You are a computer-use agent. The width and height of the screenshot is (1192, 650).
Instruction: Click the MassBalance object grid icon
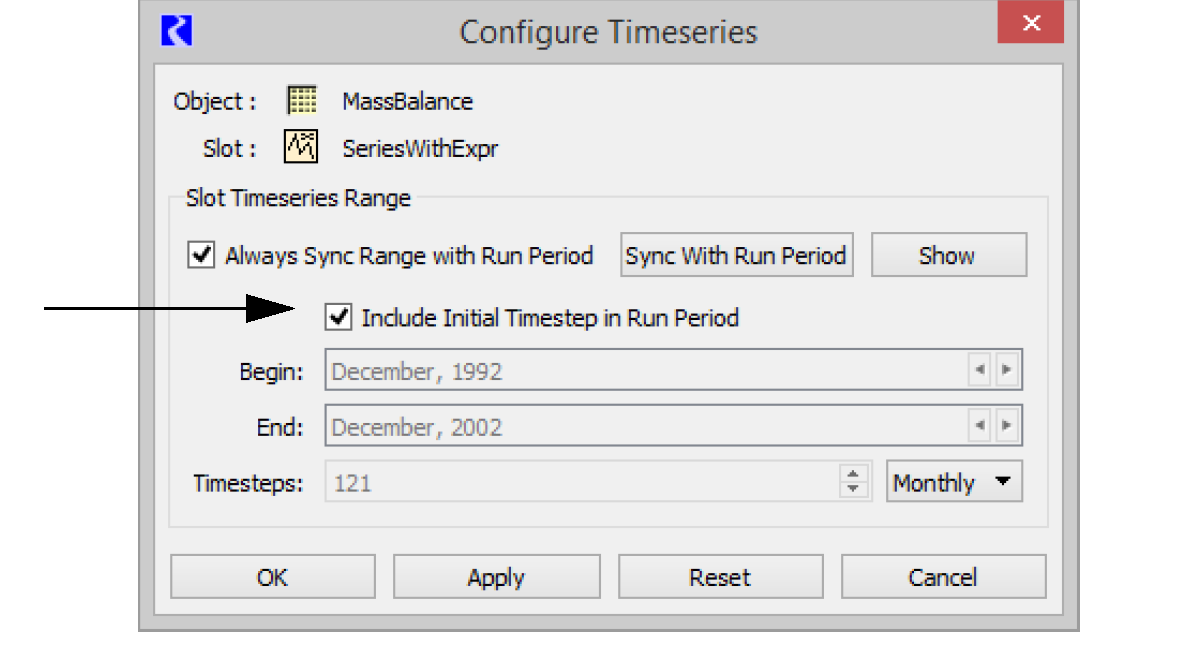(x=301, y=101)
